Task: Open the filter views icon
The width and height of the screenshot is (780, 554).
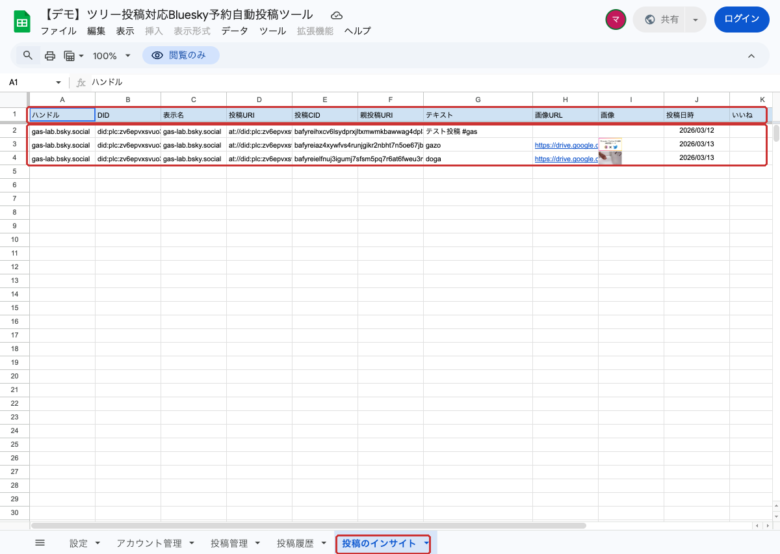Action: [x=69, y=56]
